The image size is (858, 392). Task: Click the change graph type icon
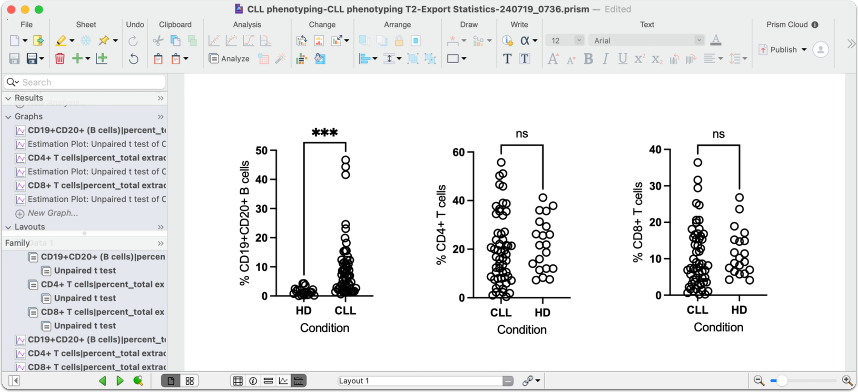click(x=302, y=41)
